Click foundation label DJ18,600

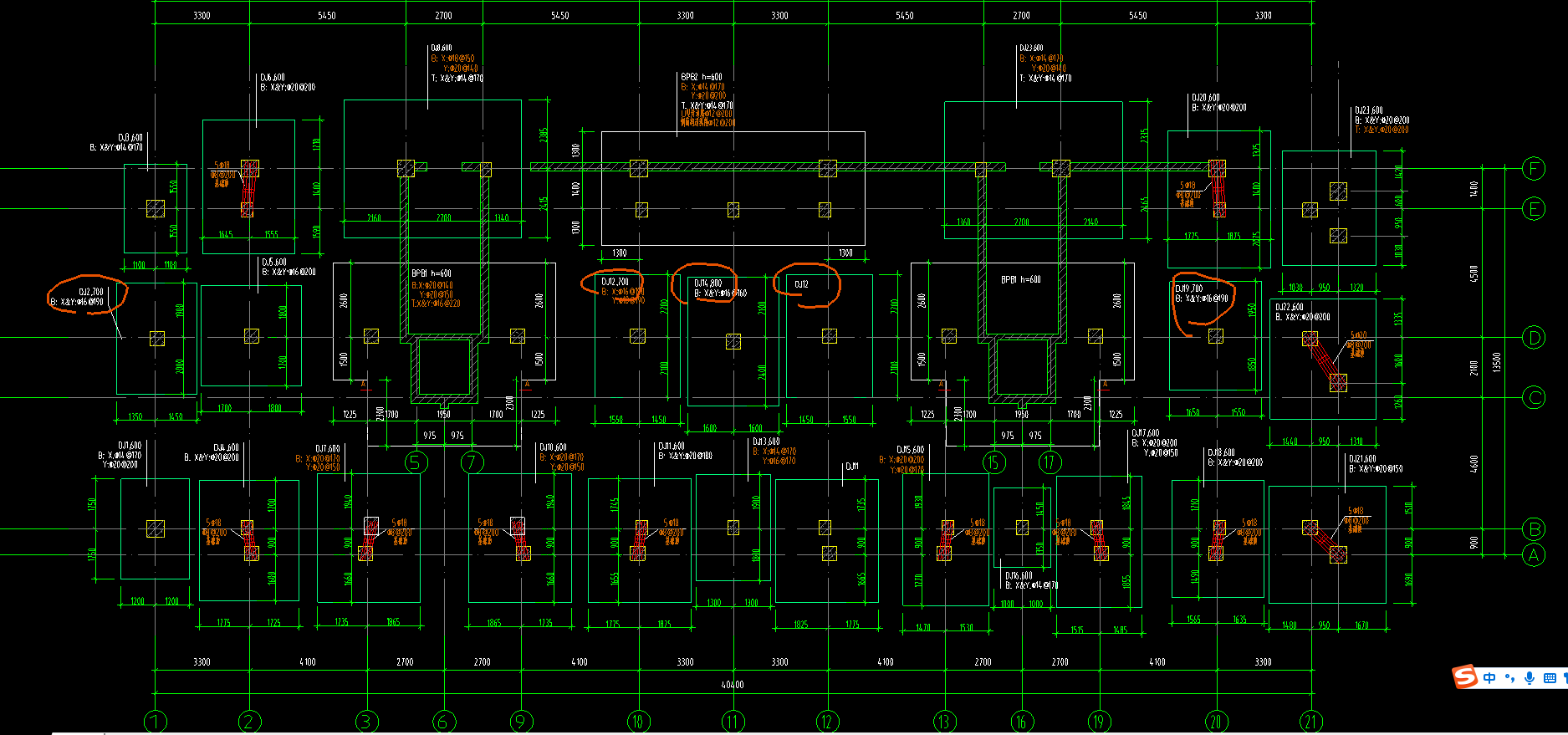(1221, 452)
